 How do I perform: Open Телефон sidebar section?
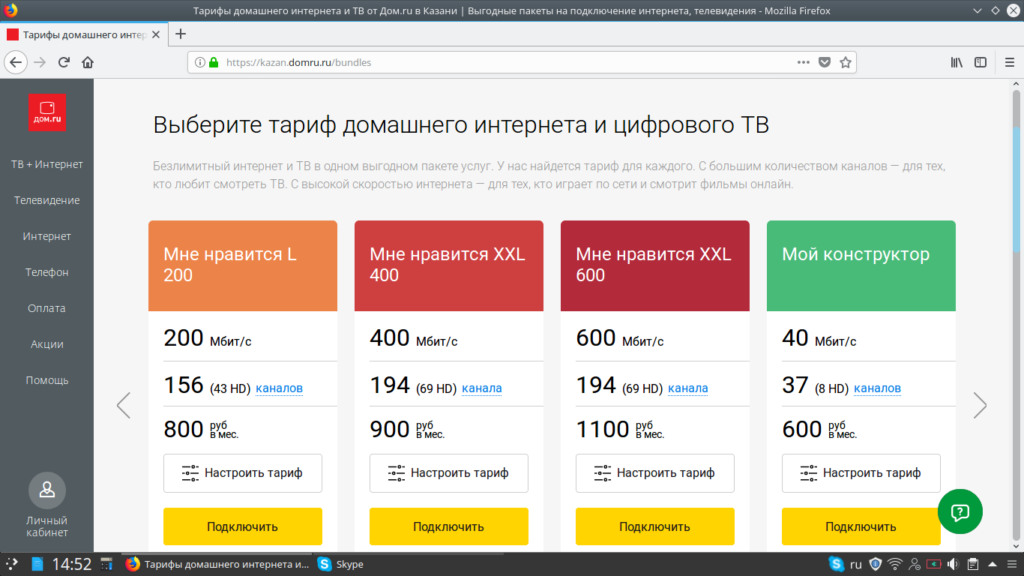click(x=47, y=272)
